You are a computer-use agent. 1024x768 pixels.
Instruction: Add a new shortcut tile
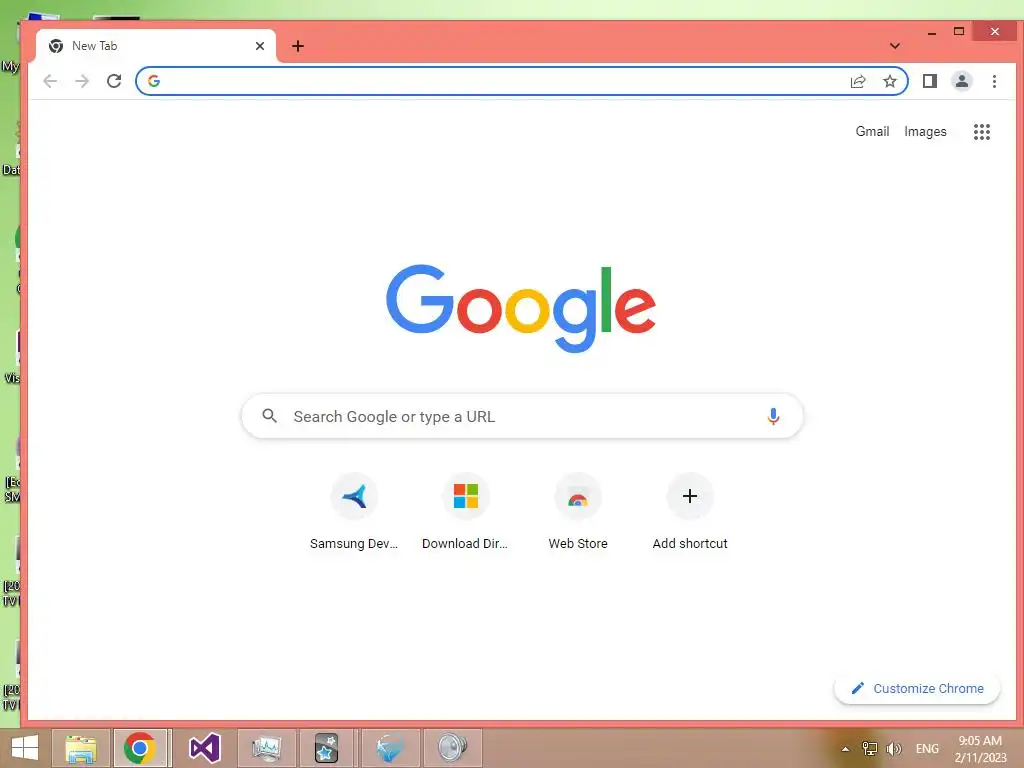pyautogui.click(x=690, y=511)
